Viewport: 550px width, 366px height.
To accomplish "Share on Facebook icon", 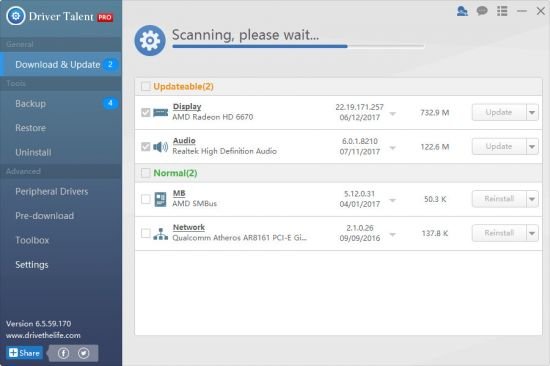I will point(63,353).
